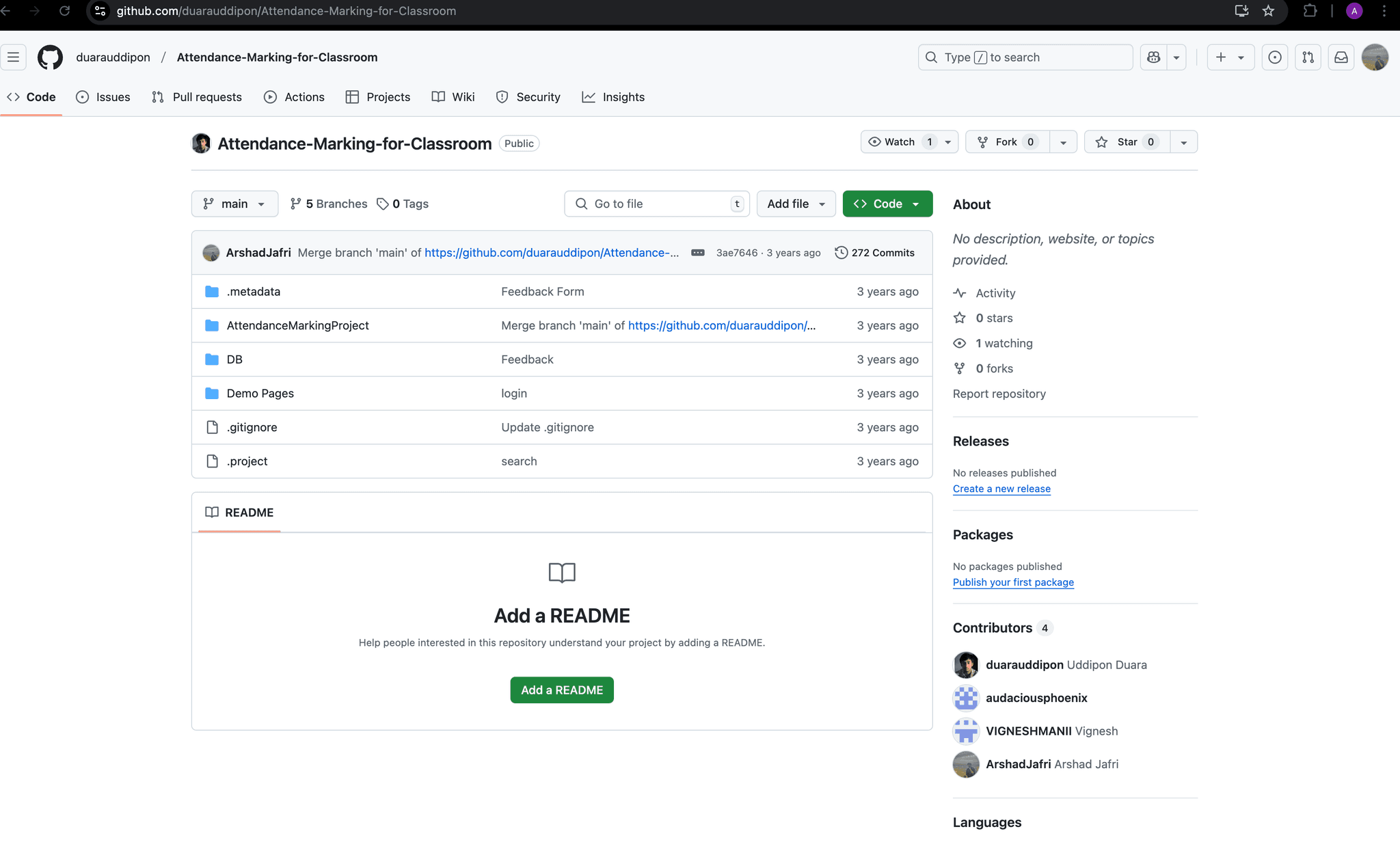The height and width of the screenshot is (842, 1400).
Task: Open VIGNESHMANII contributor profile
Action: click(1029, 731)
